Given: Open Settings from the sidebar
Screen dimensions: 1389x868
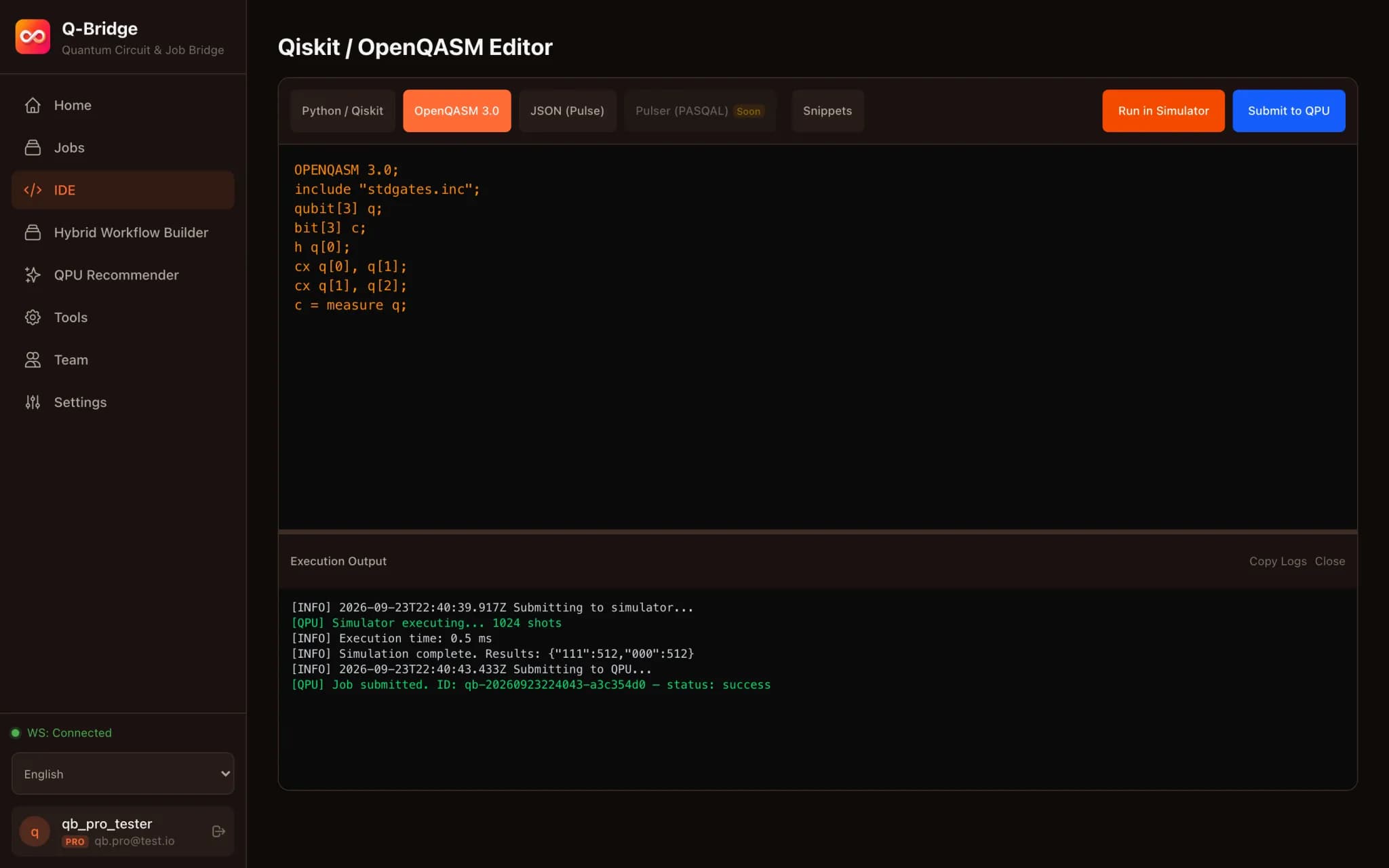Looking at the screenshot, I should pyautogui.click(x=123, y=402).
